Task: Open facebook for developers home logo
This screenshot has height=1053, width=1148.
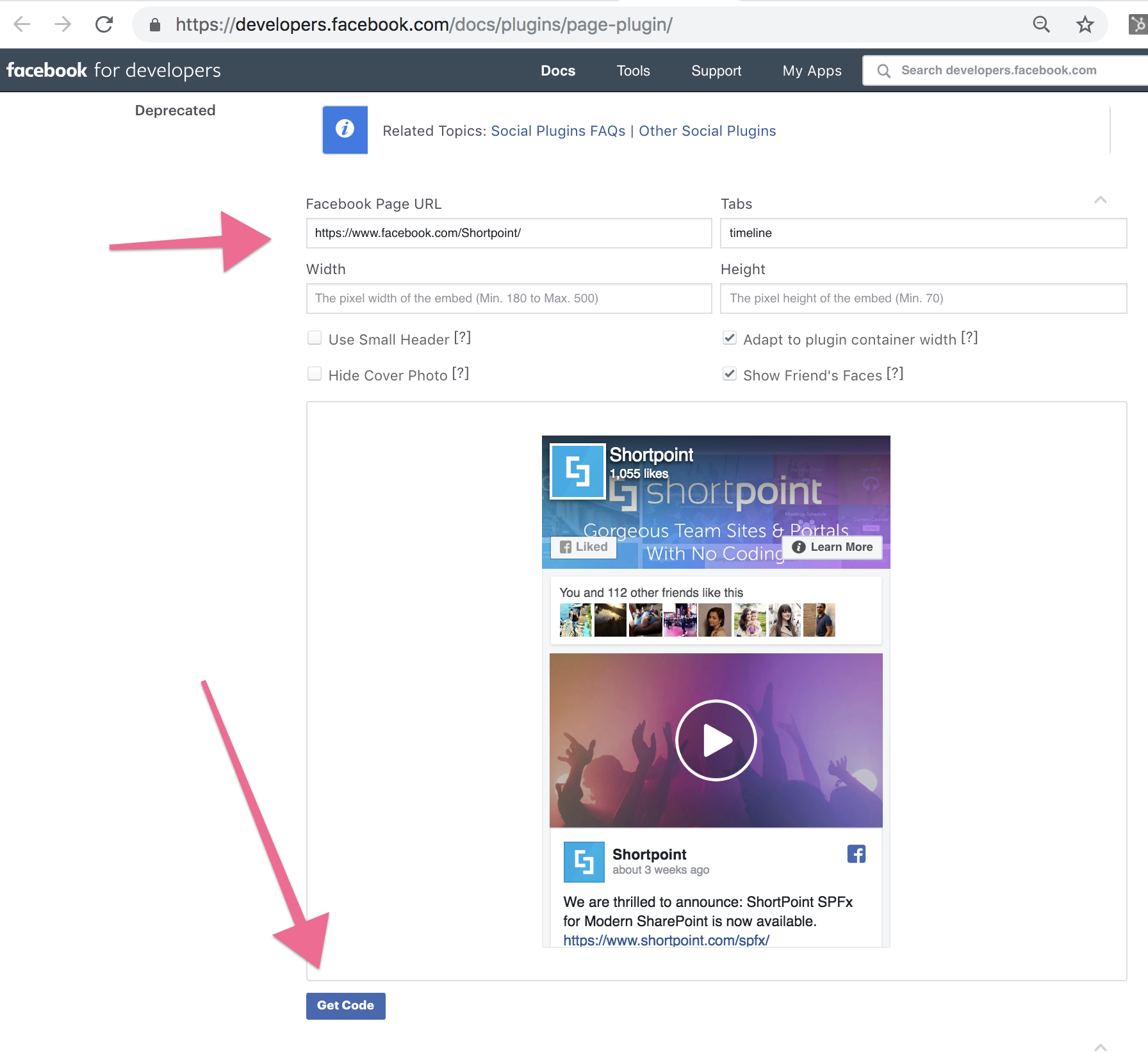Action: pos(113,70)
